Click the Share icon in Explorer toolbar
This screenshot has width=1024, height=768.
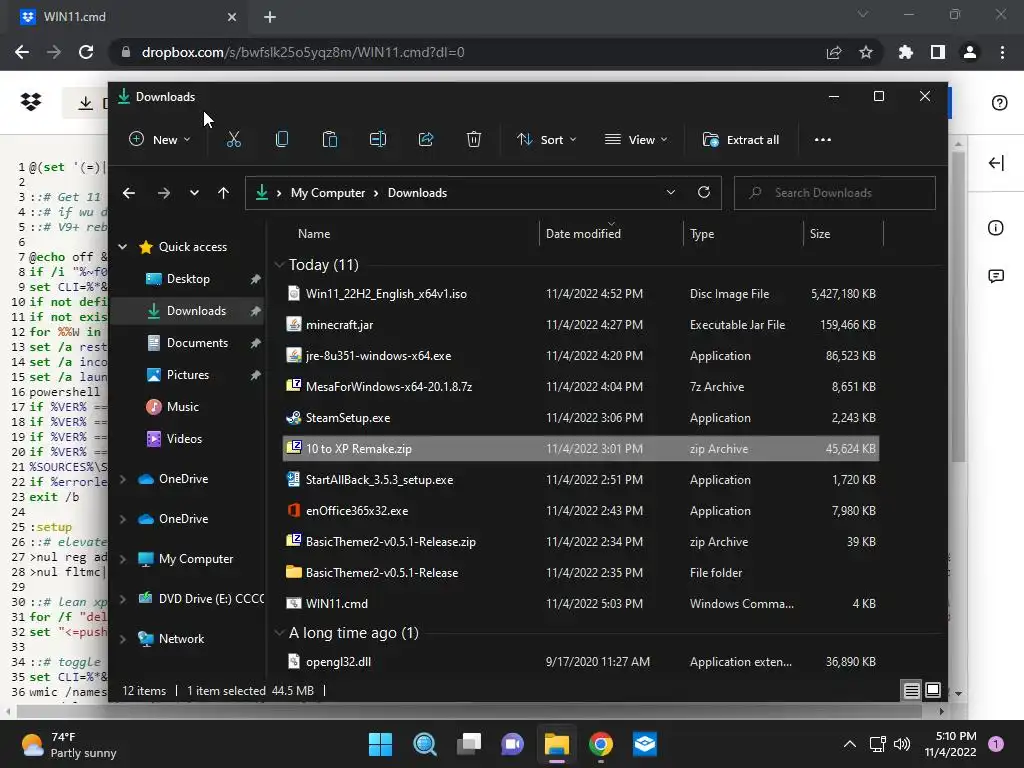pos(426,139)
